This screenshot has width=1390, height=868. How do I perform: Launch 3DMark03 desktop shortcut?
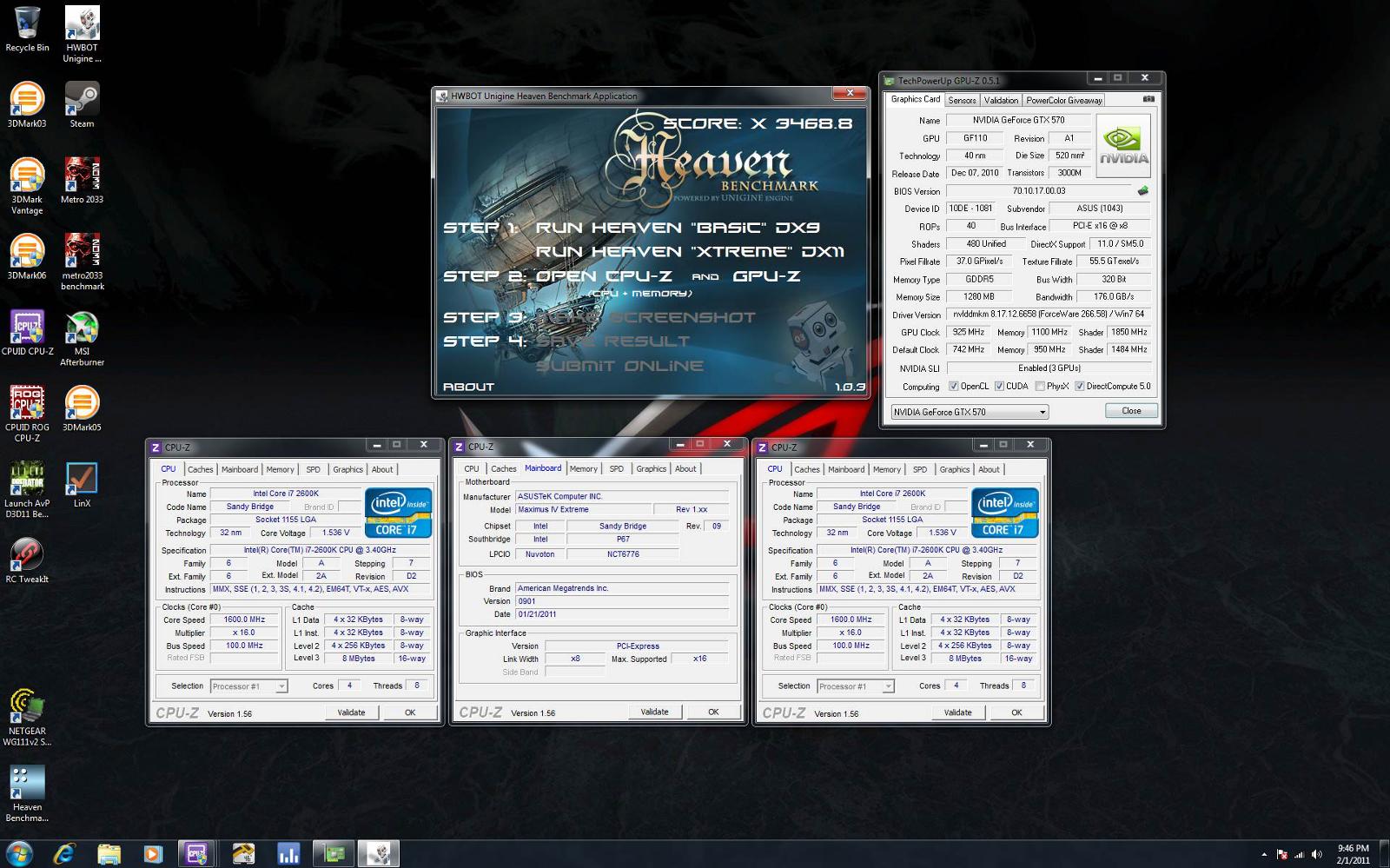click(x=27, y=105)
